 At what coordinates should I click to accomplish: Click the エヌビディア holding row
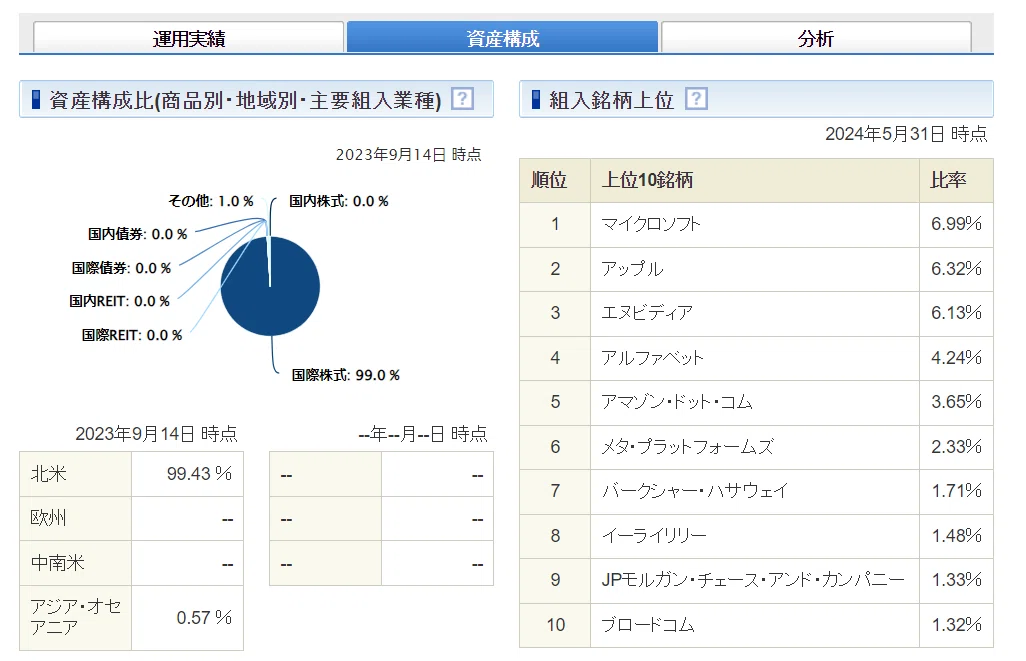point(756,313)
